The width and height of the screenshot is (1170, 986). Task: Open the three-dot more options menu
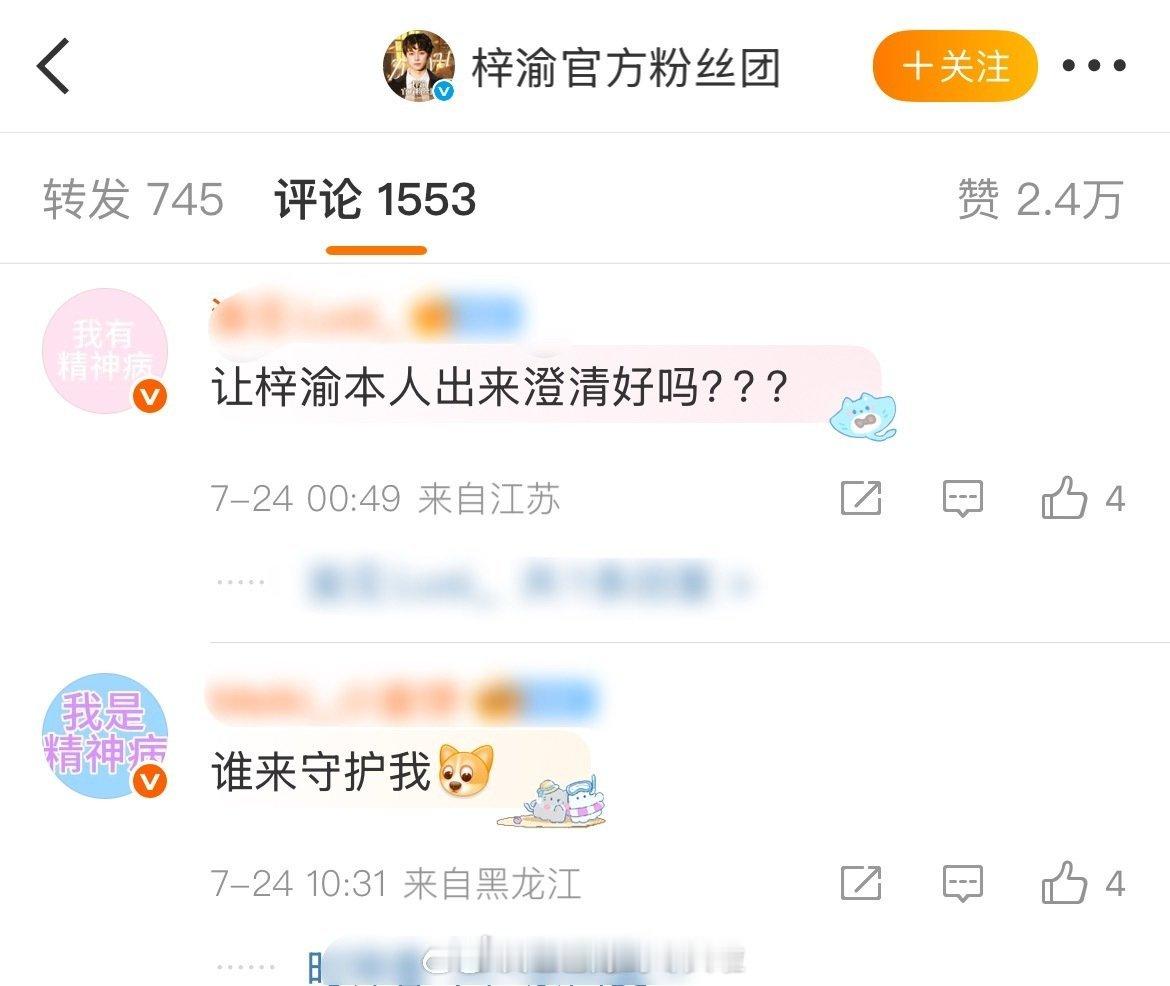point(1094,66)
